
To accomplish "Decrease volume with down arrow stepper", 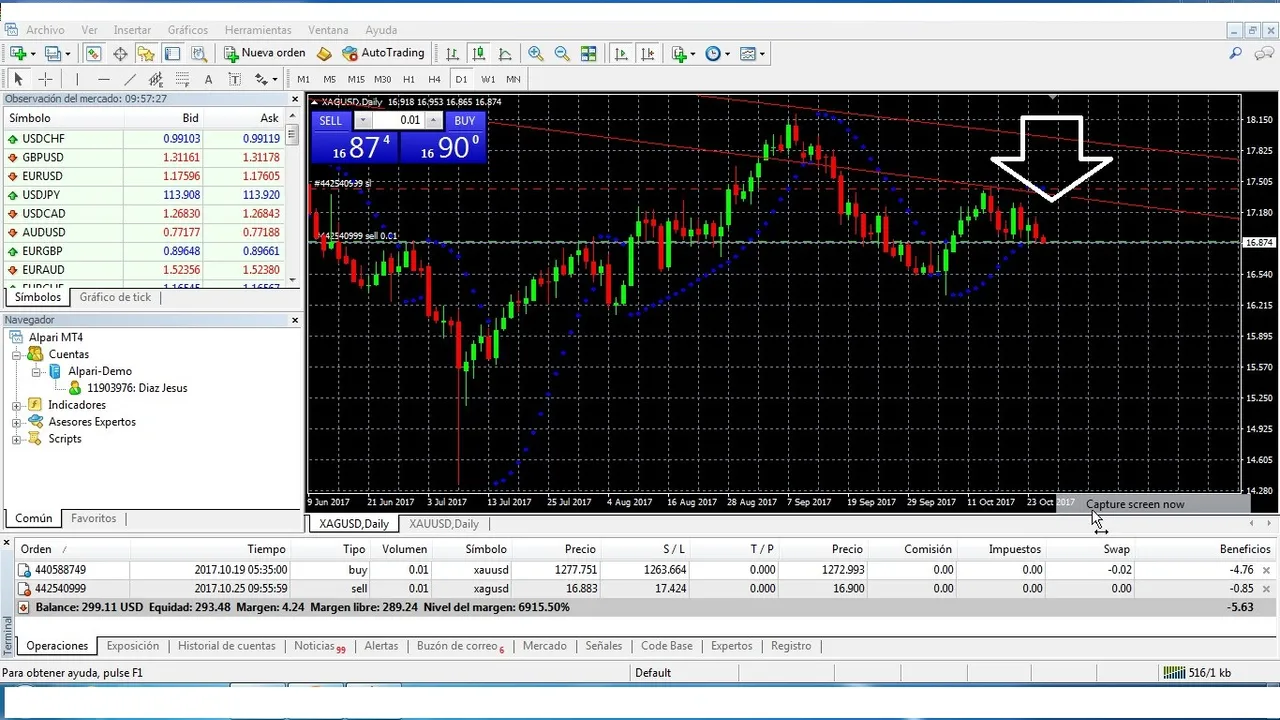I will [363, 121].
